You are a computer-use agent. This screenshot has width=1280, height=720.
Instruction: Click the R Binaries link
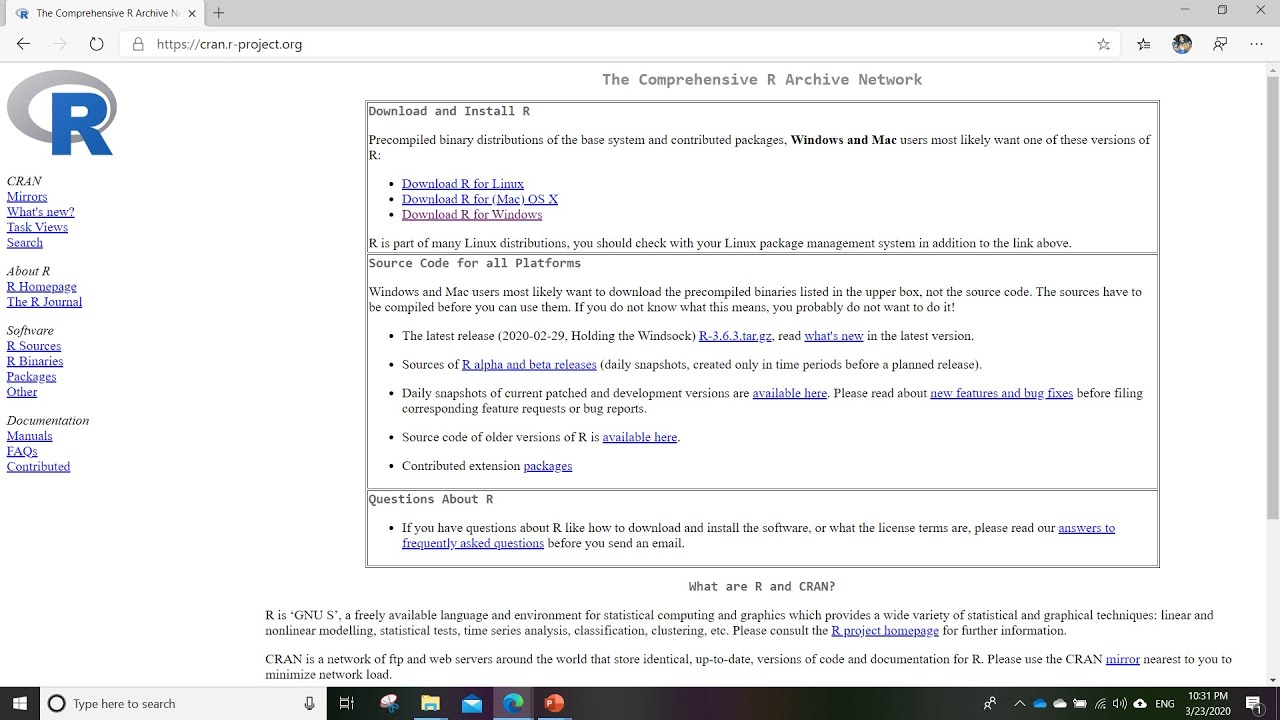[35, 361]
